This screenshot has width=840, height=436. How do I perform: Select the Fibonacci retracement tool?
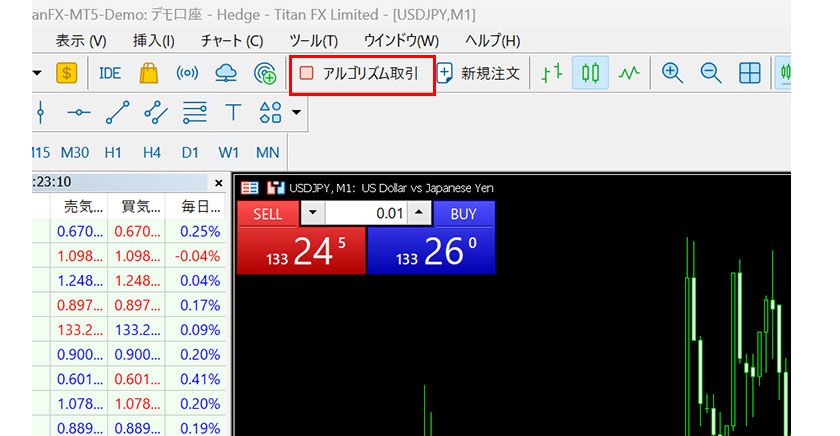point(194,112)
